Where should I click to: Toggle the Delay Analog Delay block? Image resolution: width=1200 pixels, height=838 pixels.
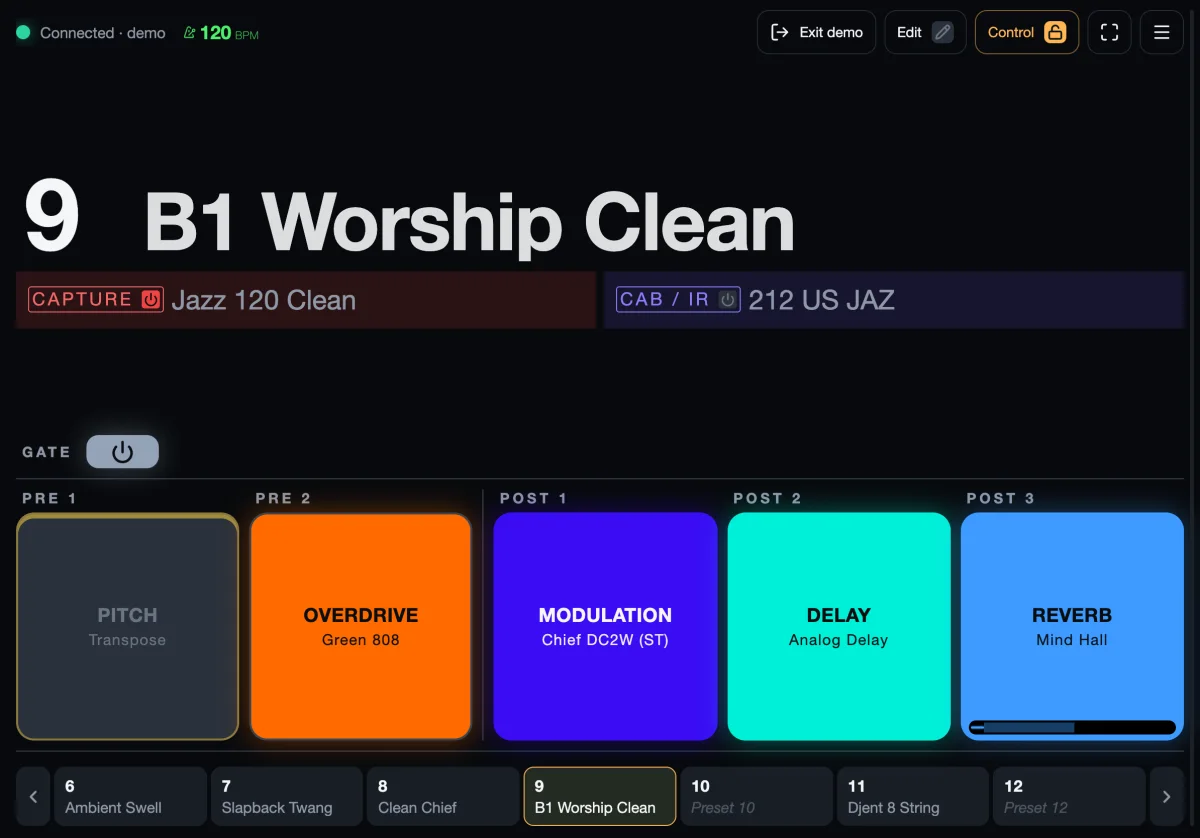pyautogui.click(x=839, y=626)
